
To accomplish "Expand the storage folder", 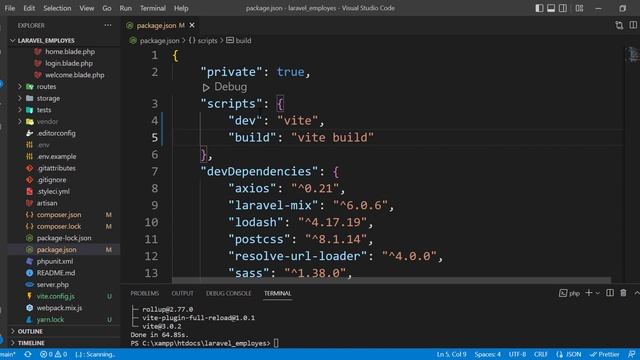I will click(48, 98).
